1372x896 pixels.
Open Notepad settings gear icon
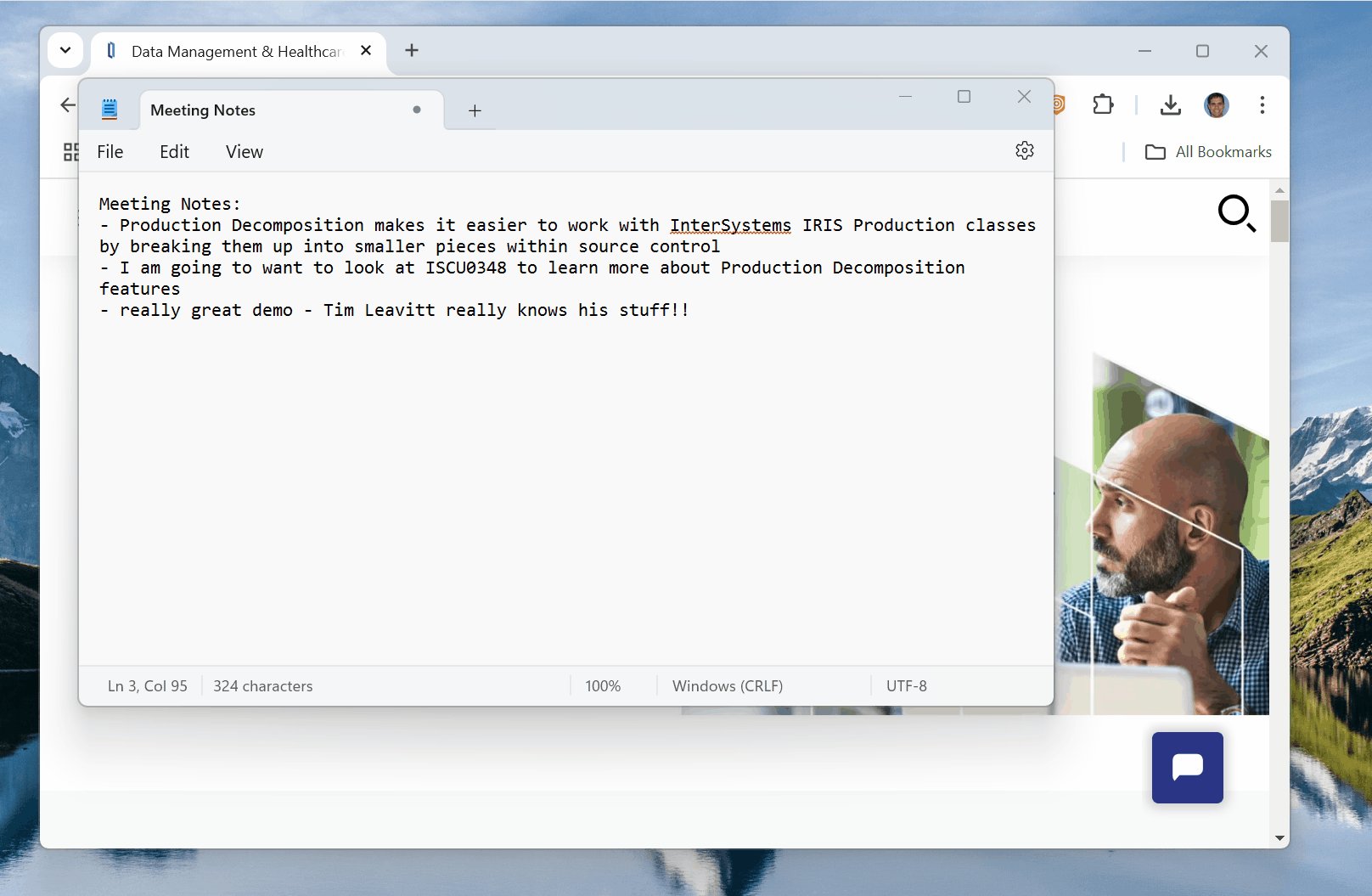pyautogui.click(x=1025, y=150)
